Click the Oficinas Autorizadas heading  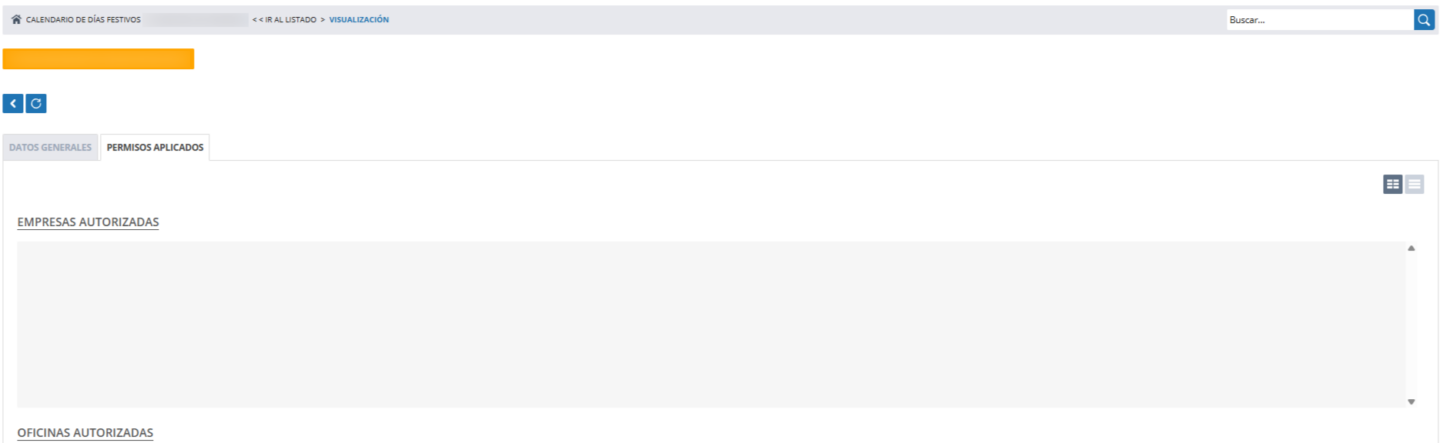point(85,433)
